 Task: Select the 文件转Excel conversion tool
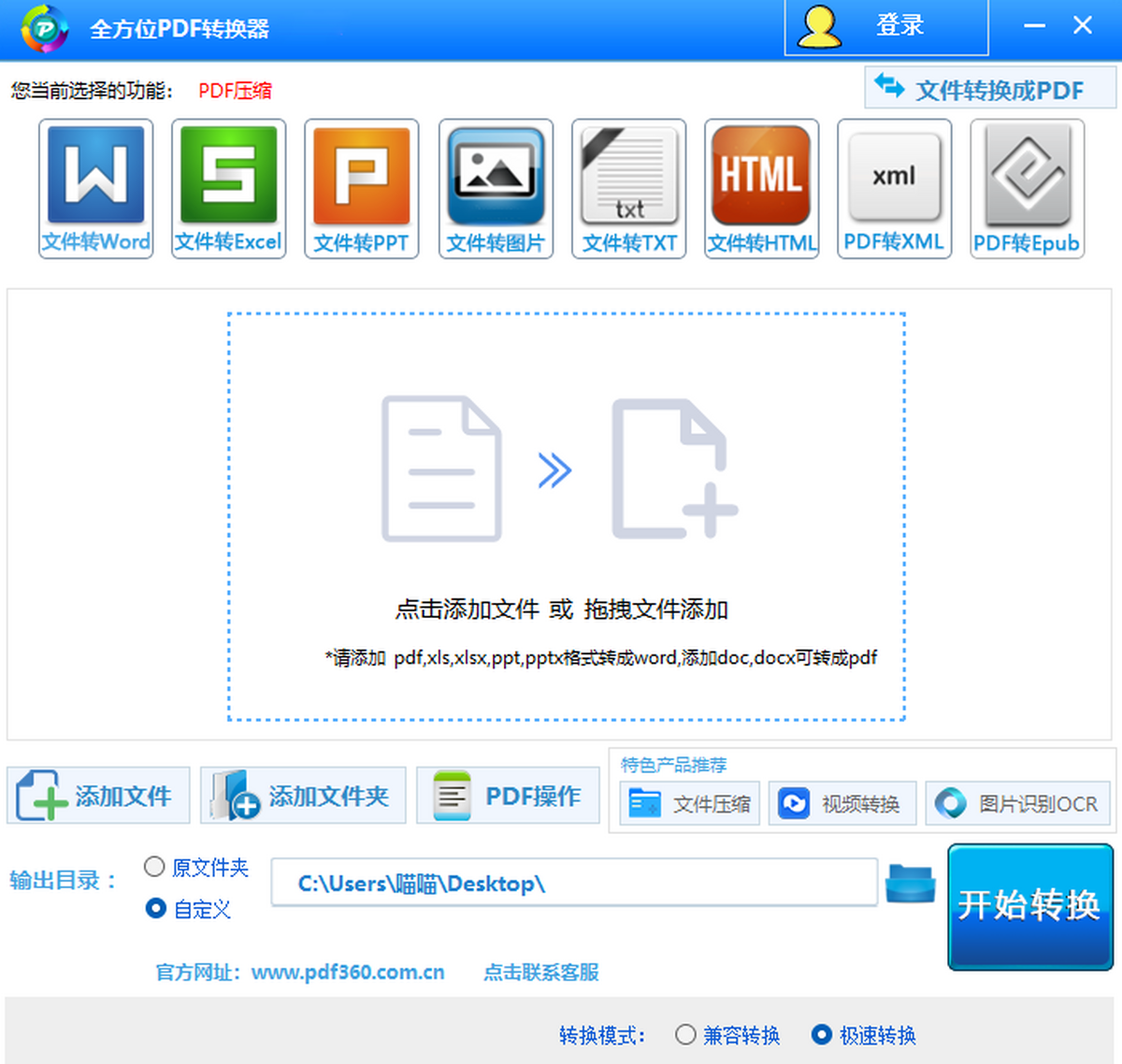pyautogui.click(x=228, y=187)
